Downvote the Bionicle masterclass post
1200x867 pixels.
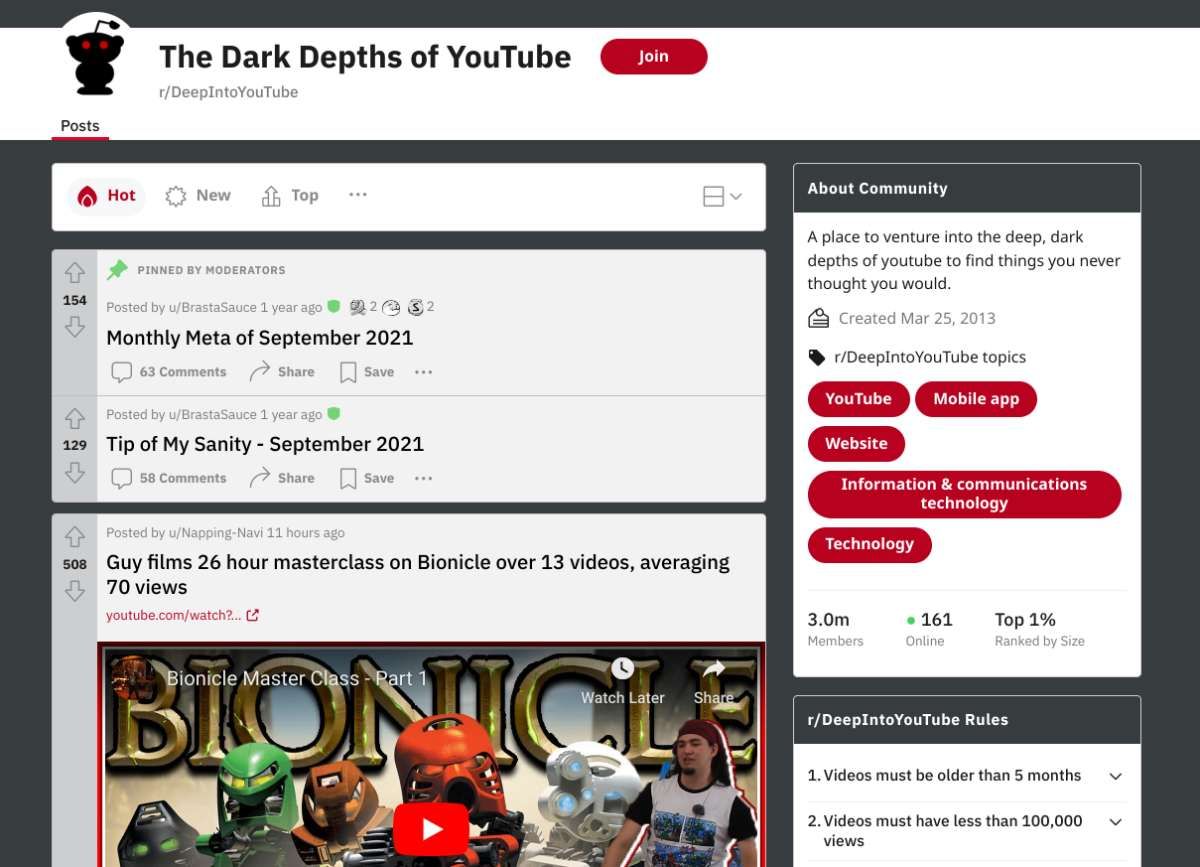(x=75, y=591)
